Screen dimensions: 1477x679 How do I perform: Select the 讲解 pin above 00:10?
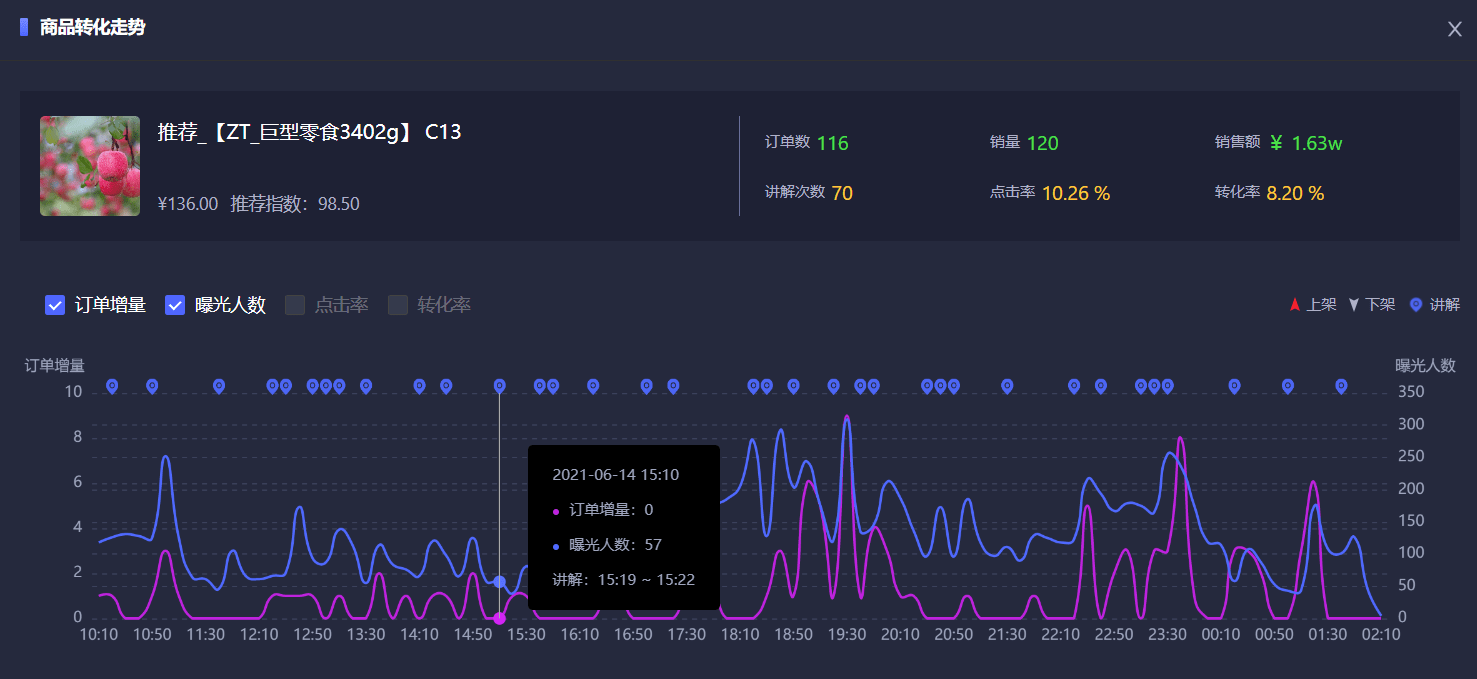1234,386
